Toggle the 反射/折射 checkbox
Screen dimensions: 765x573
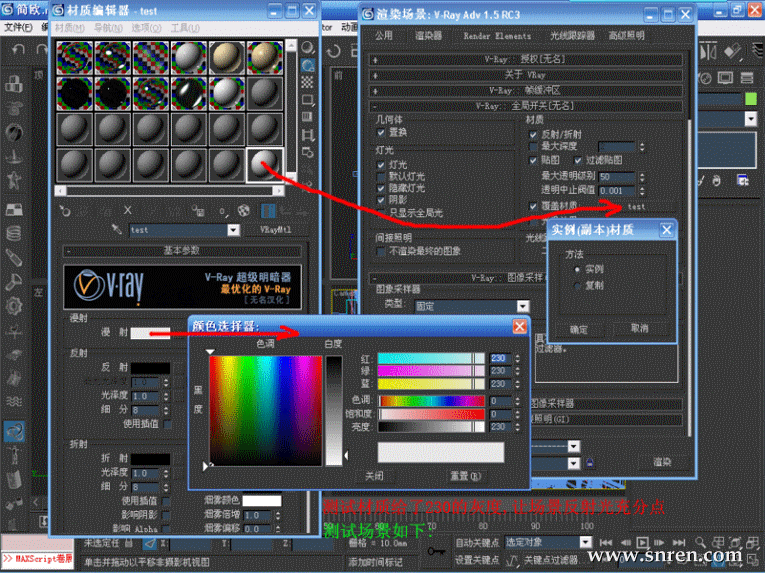[x=533, y=135]
